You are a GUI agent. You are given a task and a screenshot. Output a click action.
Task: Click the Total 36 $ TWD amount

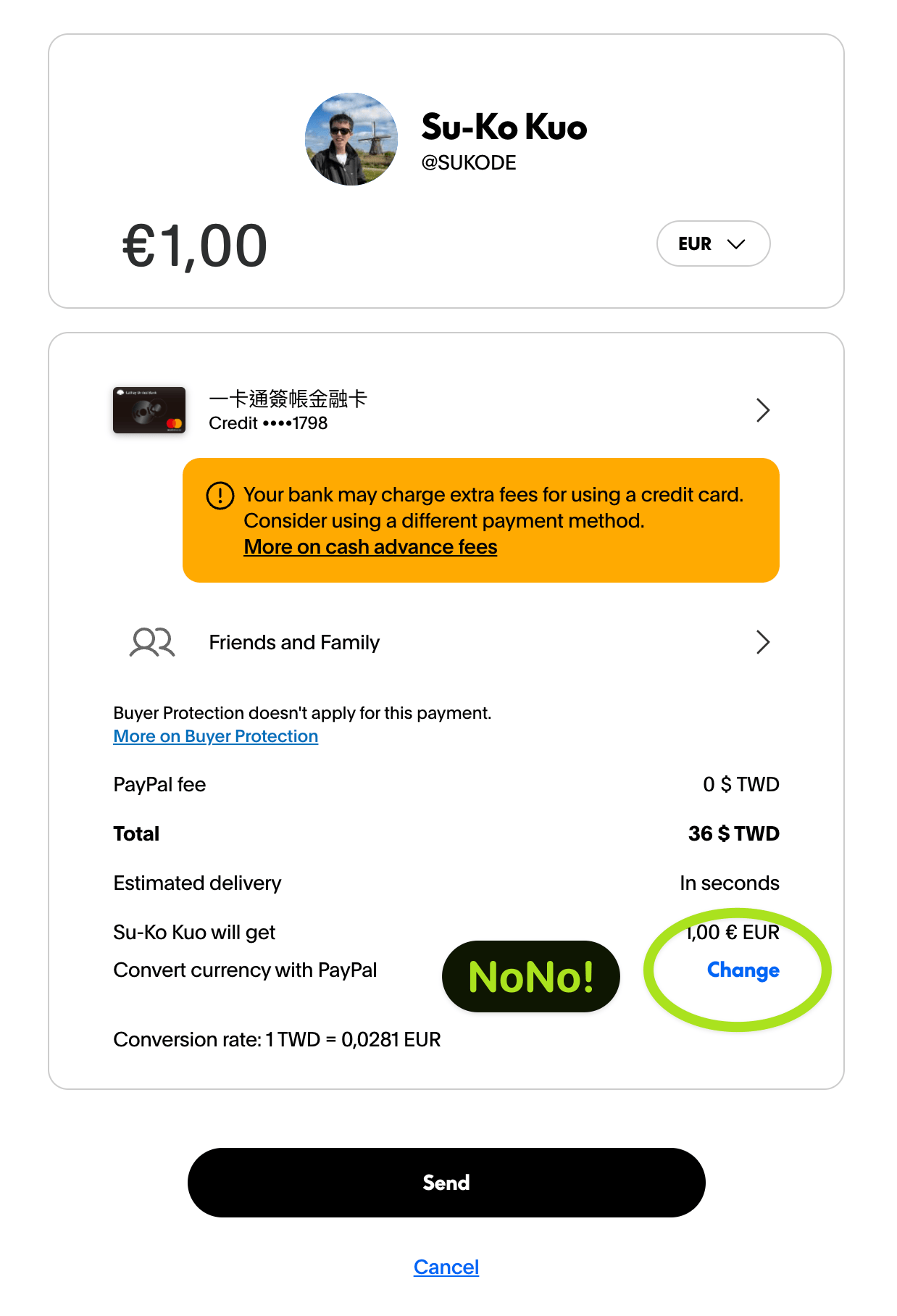tap(734, 833)
